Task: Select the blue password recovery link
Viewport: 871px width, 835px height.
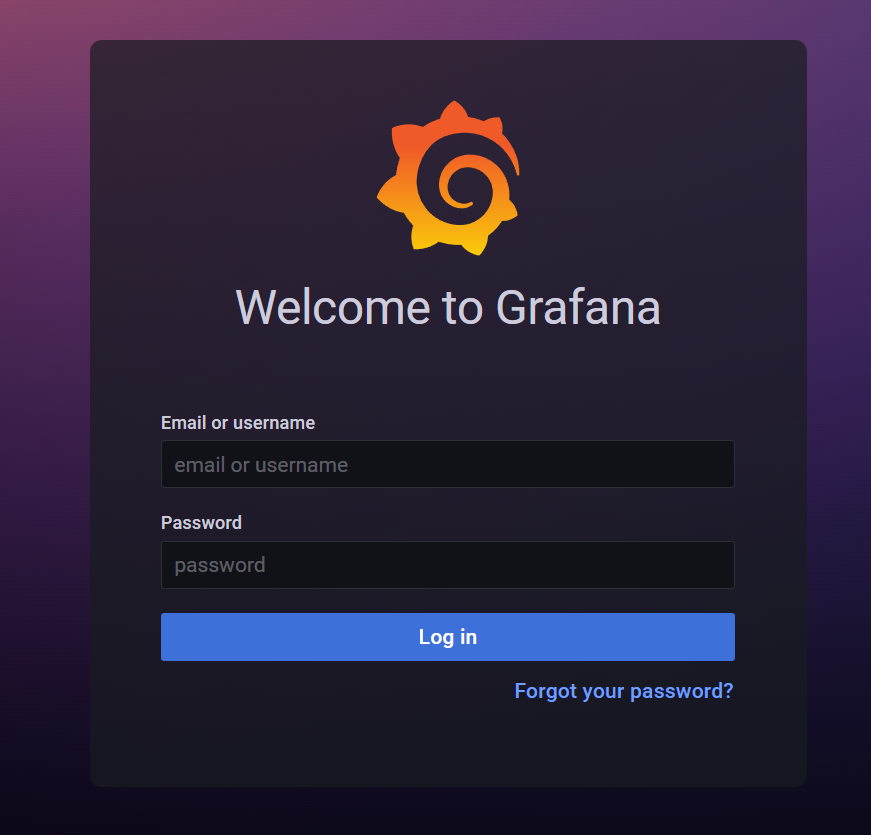Action: click(624, 691)
